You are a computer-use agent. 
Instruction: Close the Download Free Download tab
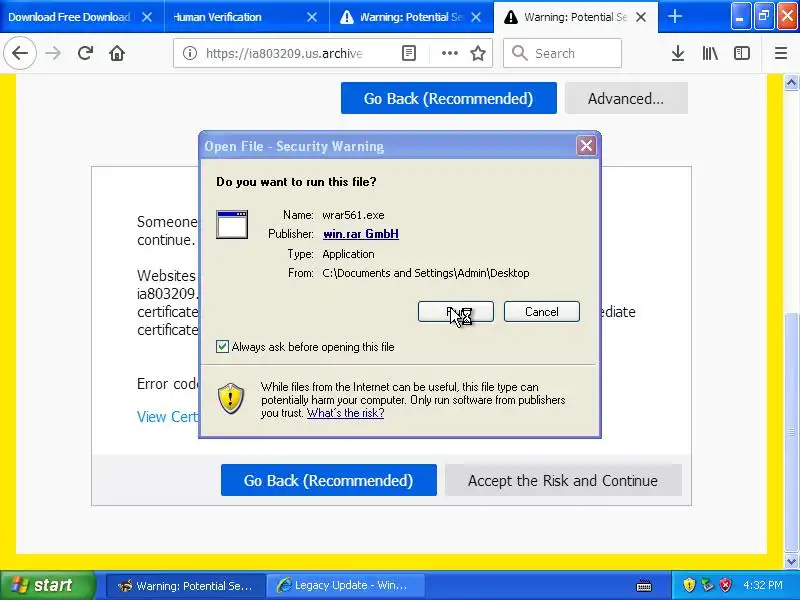point(147,17)
